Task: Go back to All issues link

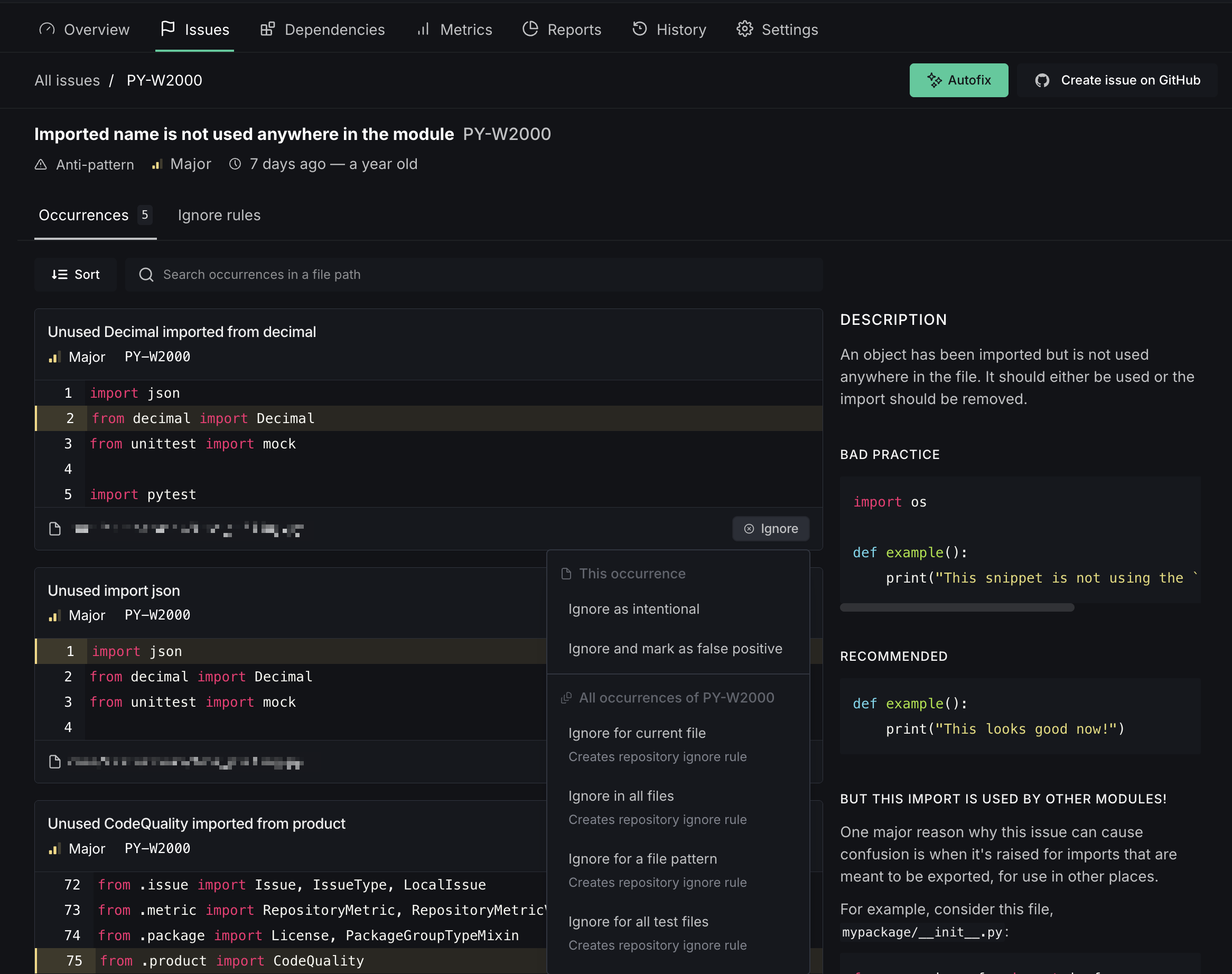Action: 67,80
